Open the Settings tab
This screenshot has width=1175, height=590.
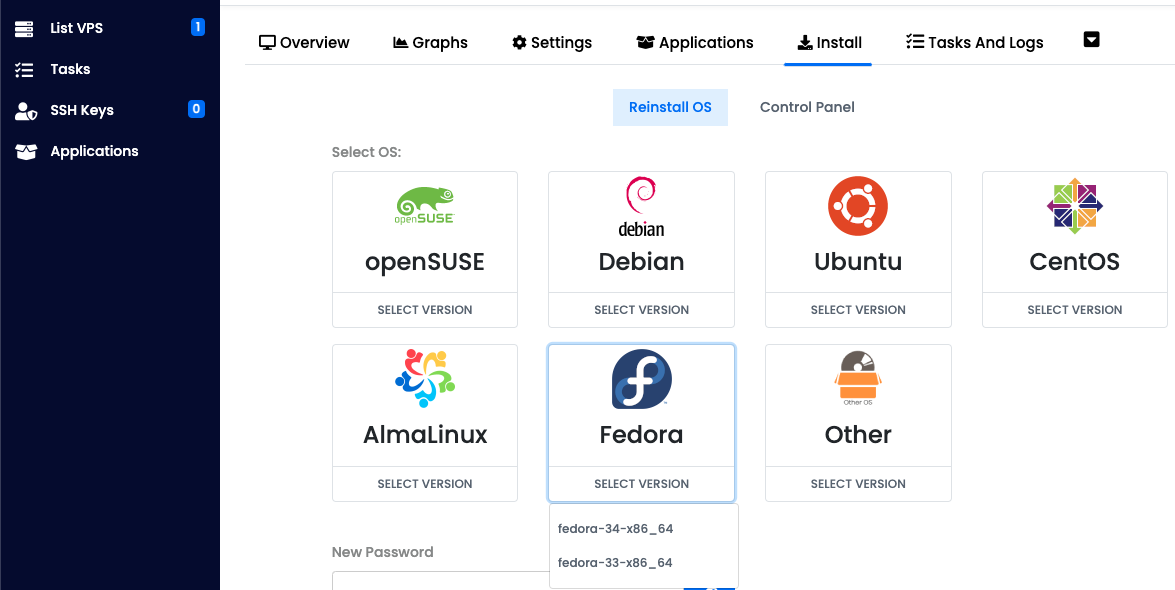click(552, 43)
